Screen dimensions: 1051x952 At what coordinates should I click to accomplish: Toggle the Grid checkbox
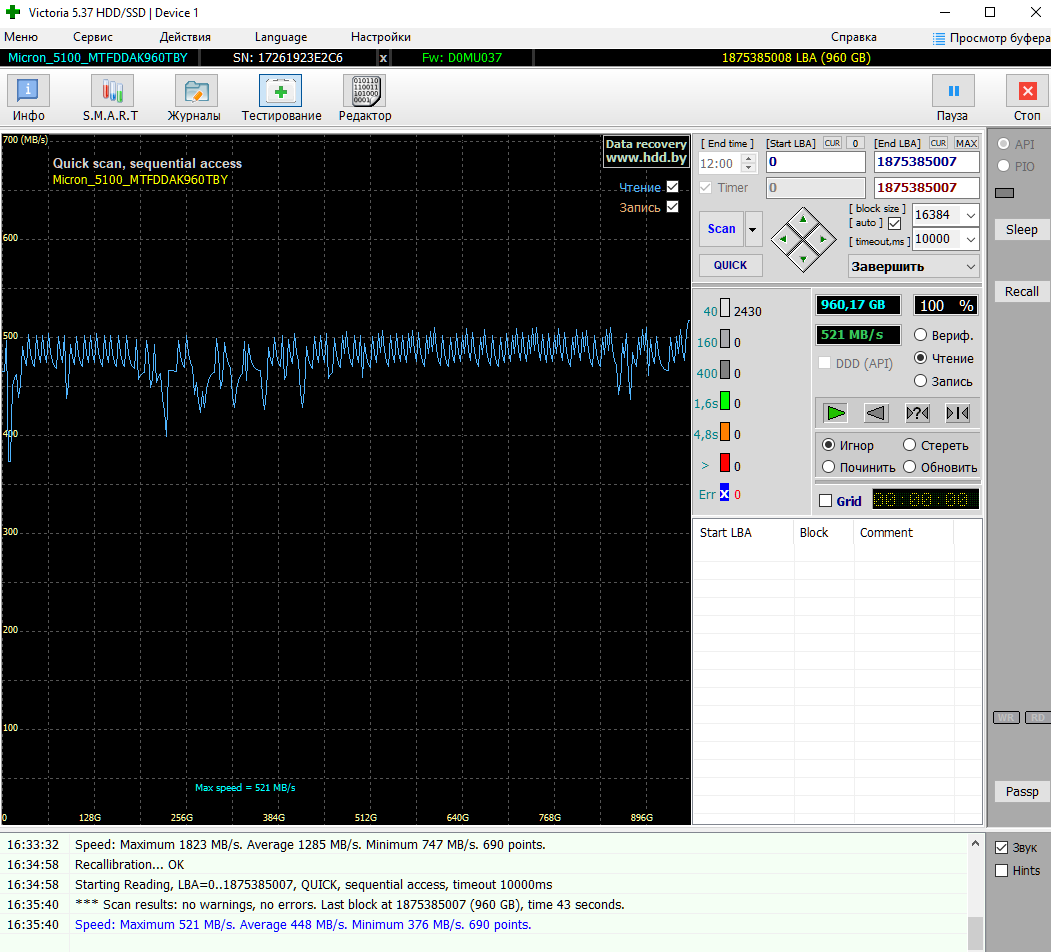tap(826, 501)
